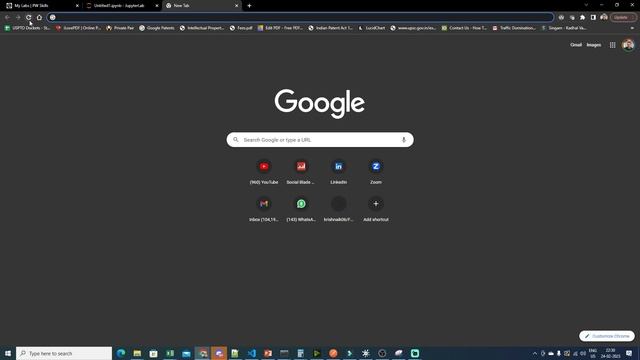The width and height of the screenshot is (640, 360).
Task: Open the Google Patents bookmark
Action: tap(157, 28)
